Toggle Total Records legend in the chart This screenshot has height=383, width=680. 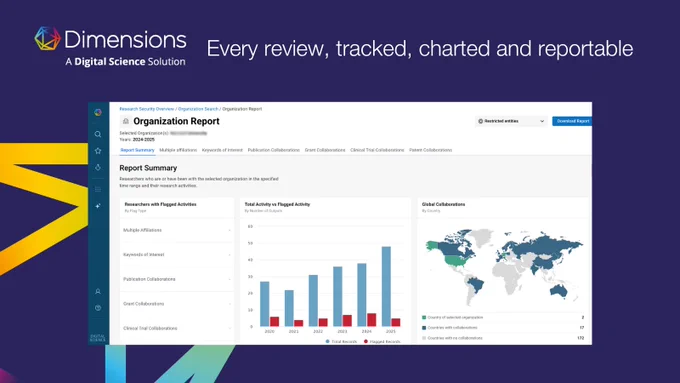pos(341,342)
